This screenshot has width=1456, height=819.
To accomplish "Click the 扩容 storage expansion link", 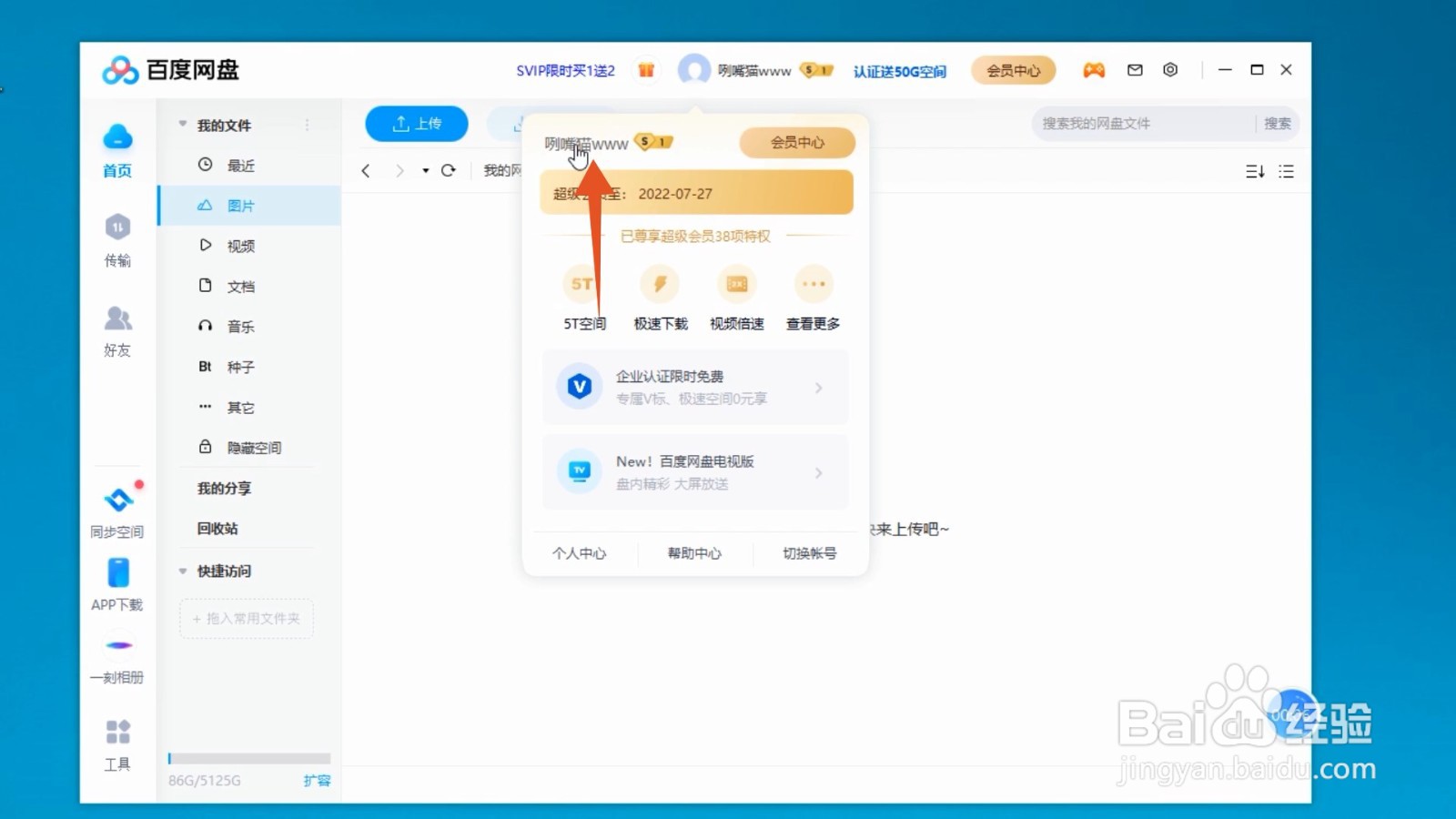I will point(316,780).
